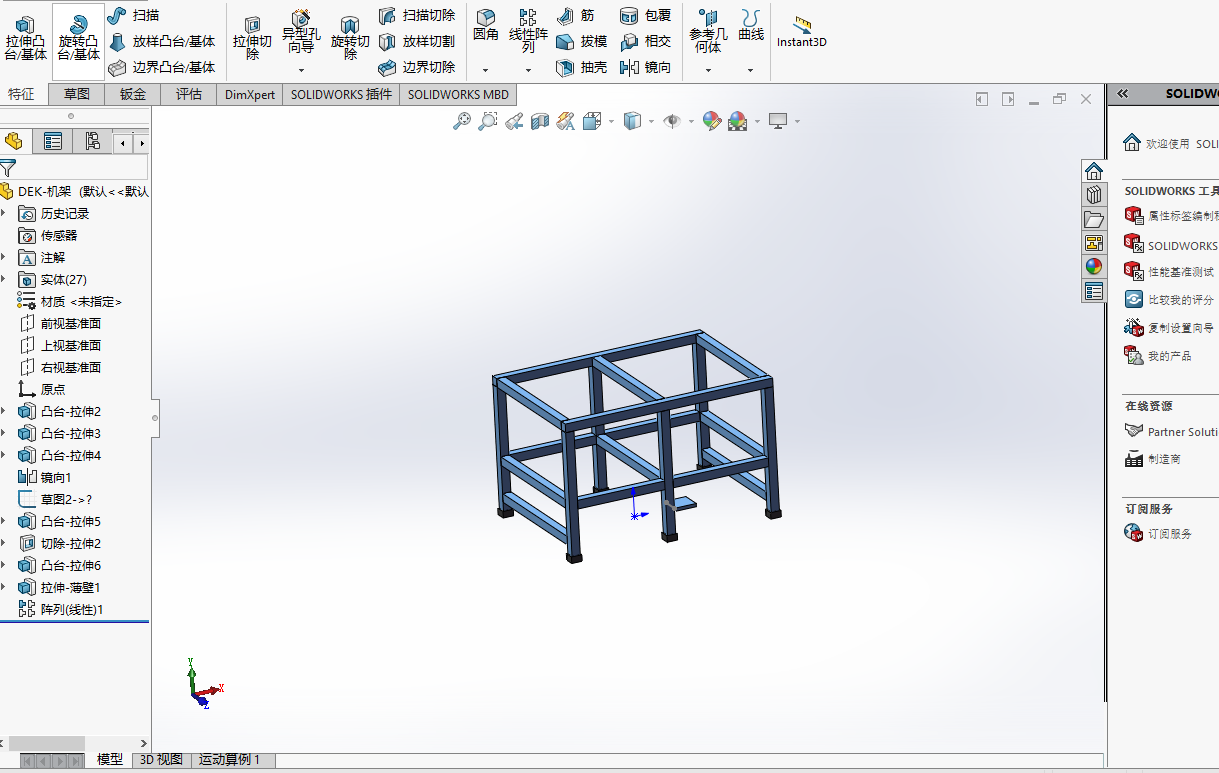Click the 边界凸台/基体 boundary boss tool

[x=162, y=67]
